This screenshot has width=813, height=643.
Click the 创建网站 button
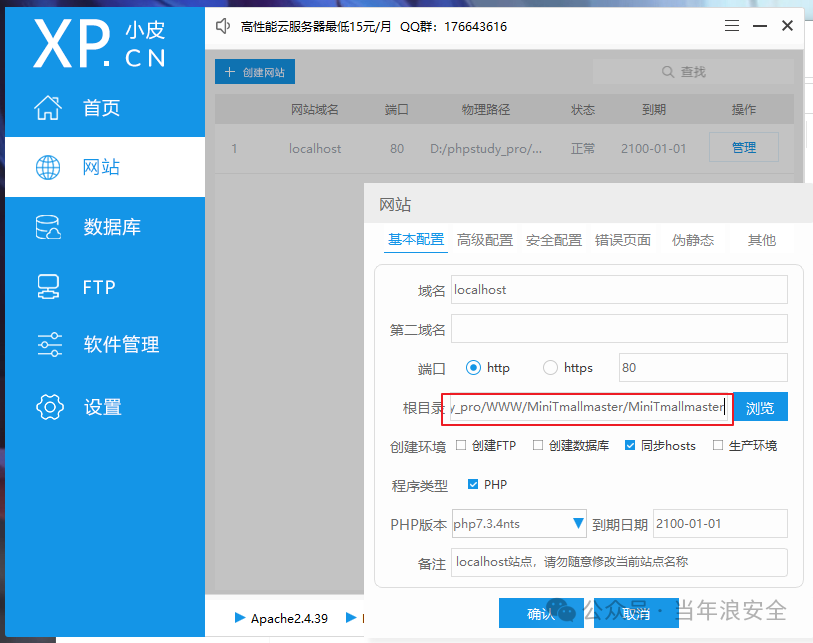[255, 72]
